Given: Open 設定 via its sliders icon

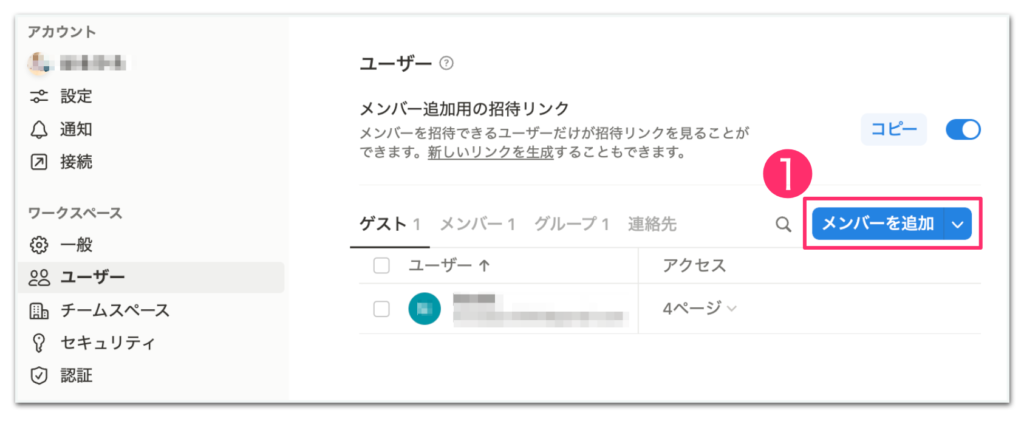Looking at the screenshot, I should tap(39, 97).
